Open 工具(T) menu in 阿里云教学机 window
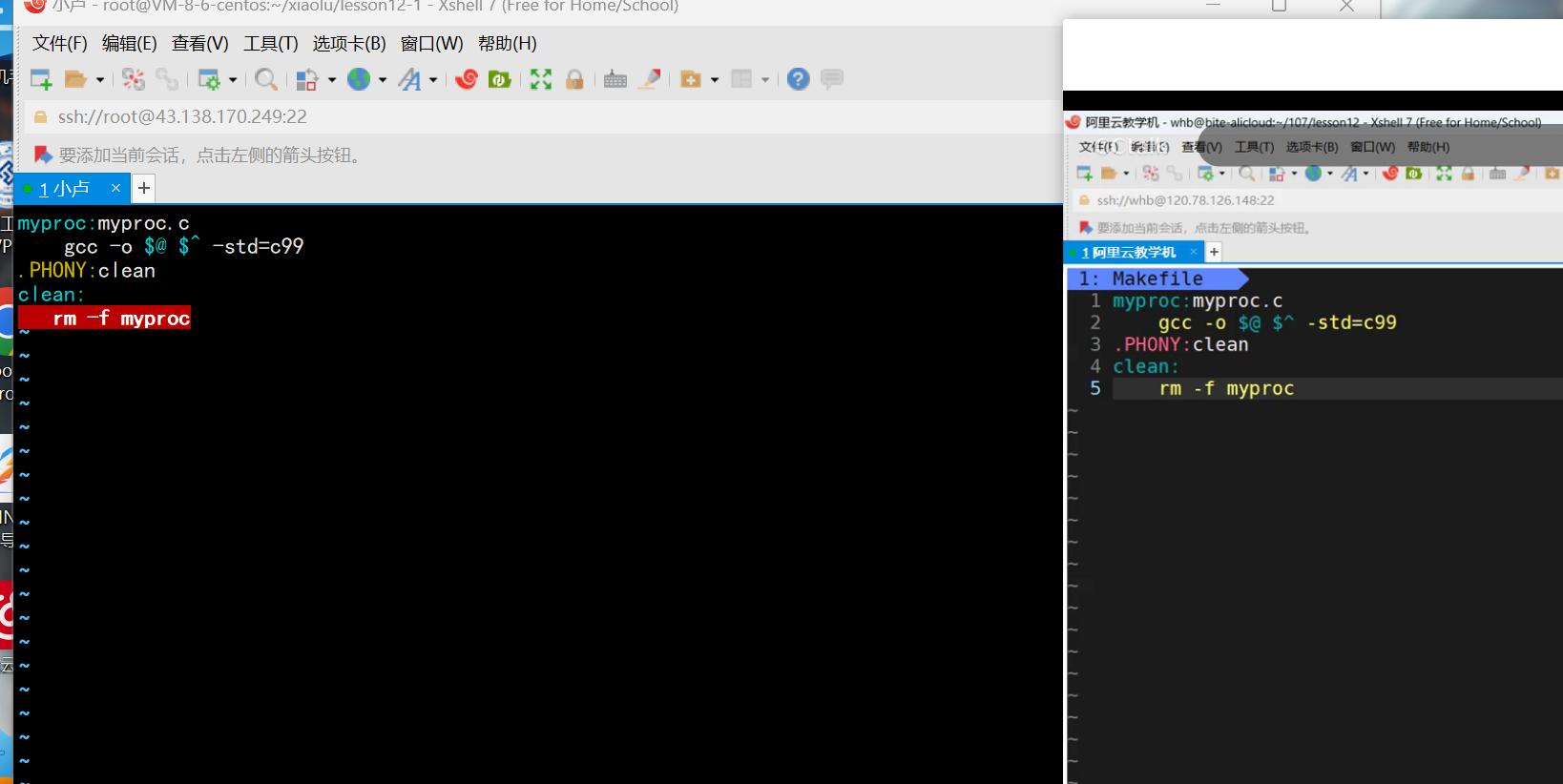1563x784 pixels. (1254, 147)
